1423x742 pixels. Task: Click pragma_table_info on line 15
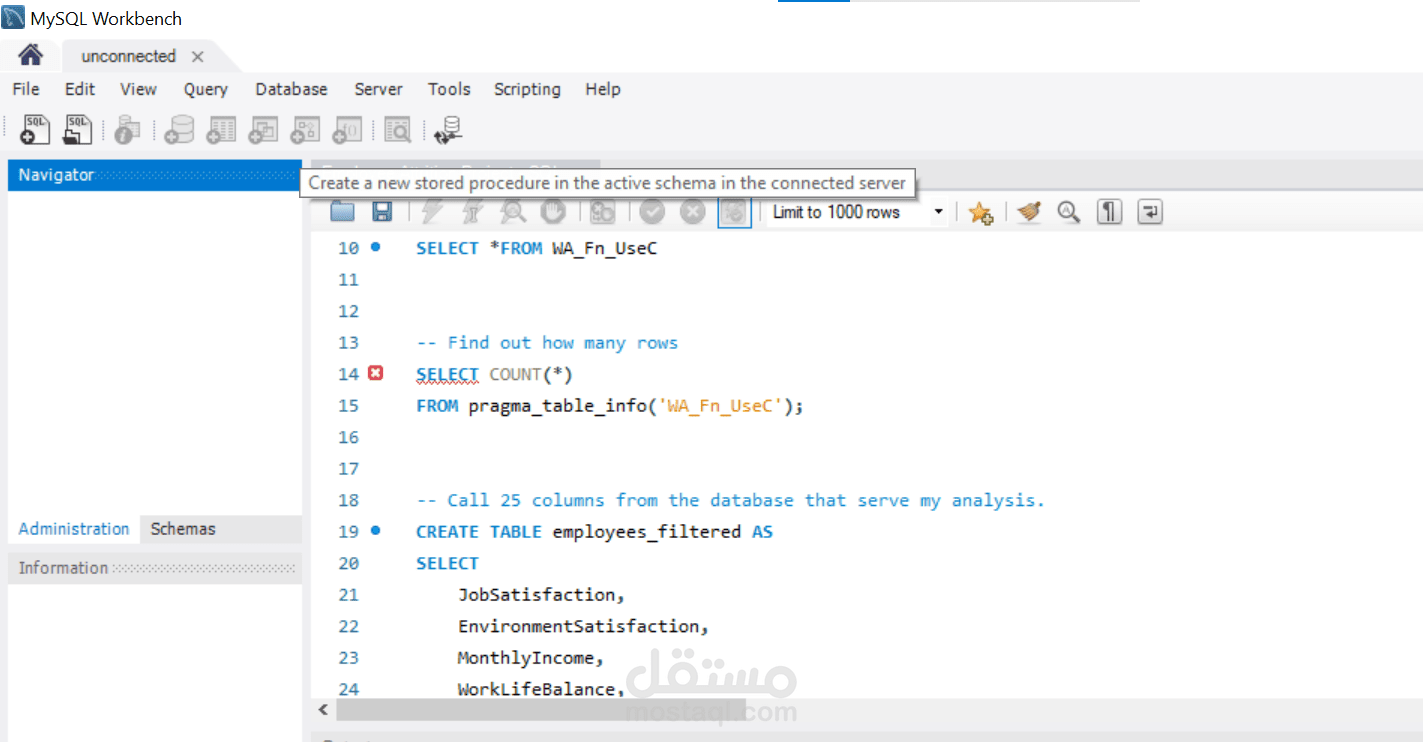(558, 406)
